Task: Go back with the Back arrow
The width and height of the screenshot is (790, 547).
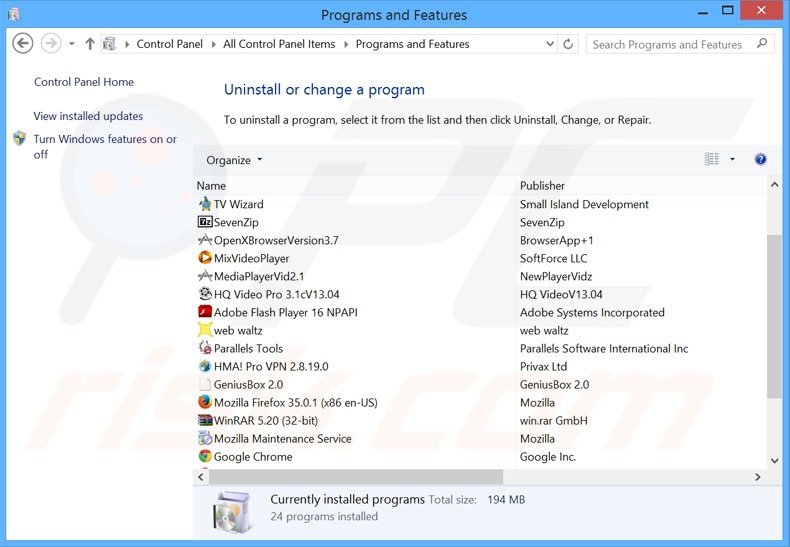Action: click(23, 43)
